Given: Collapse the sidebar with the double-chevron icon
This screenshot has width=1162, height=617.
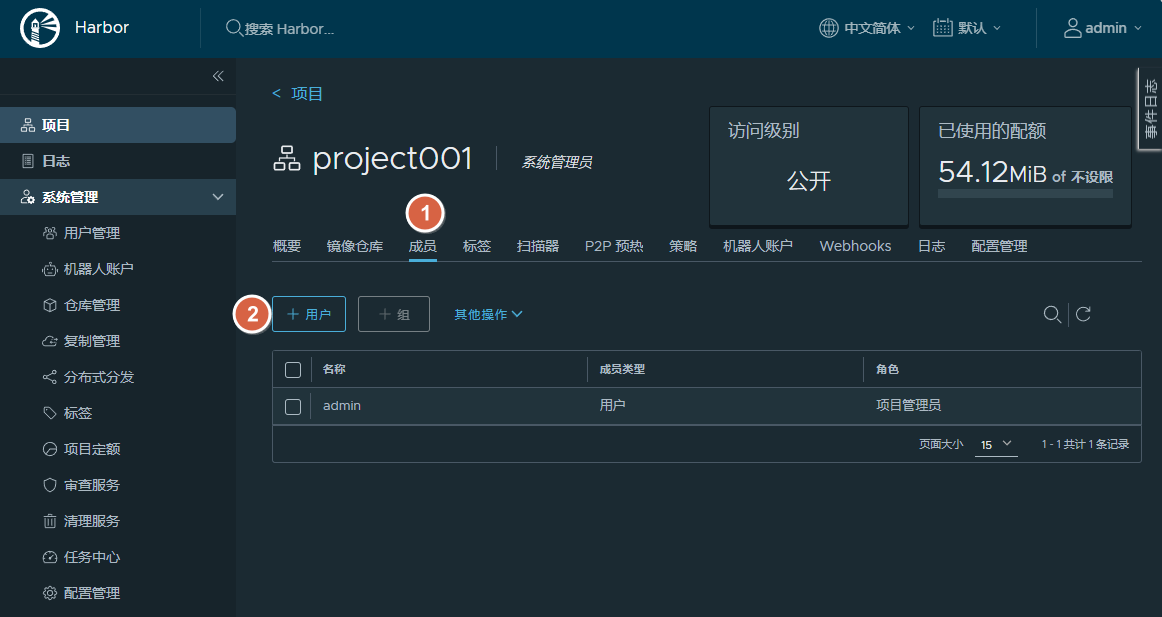Looking at the screenshot, I should click(218, 76).
